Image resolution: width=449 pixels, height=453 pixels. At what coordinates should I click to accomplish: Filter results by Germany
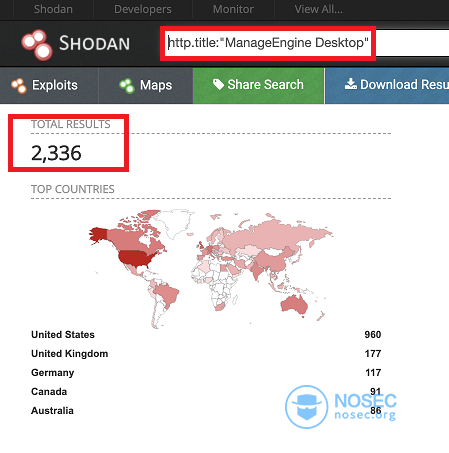(x=53, y=373)
